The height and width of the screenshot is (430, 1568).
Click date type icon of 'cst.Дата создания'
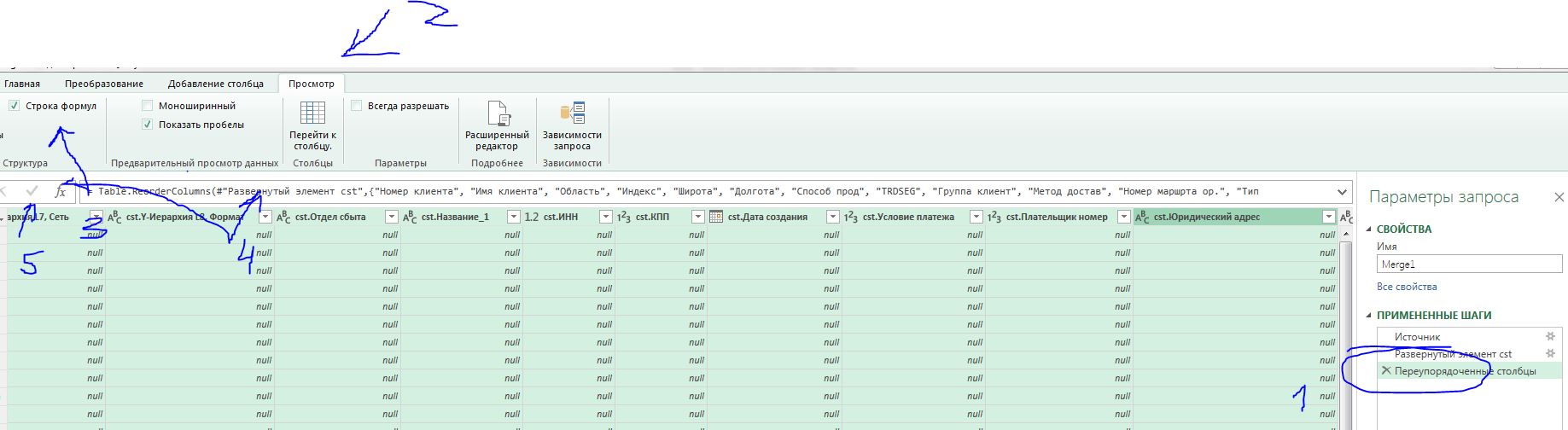(x=716, y=217)
